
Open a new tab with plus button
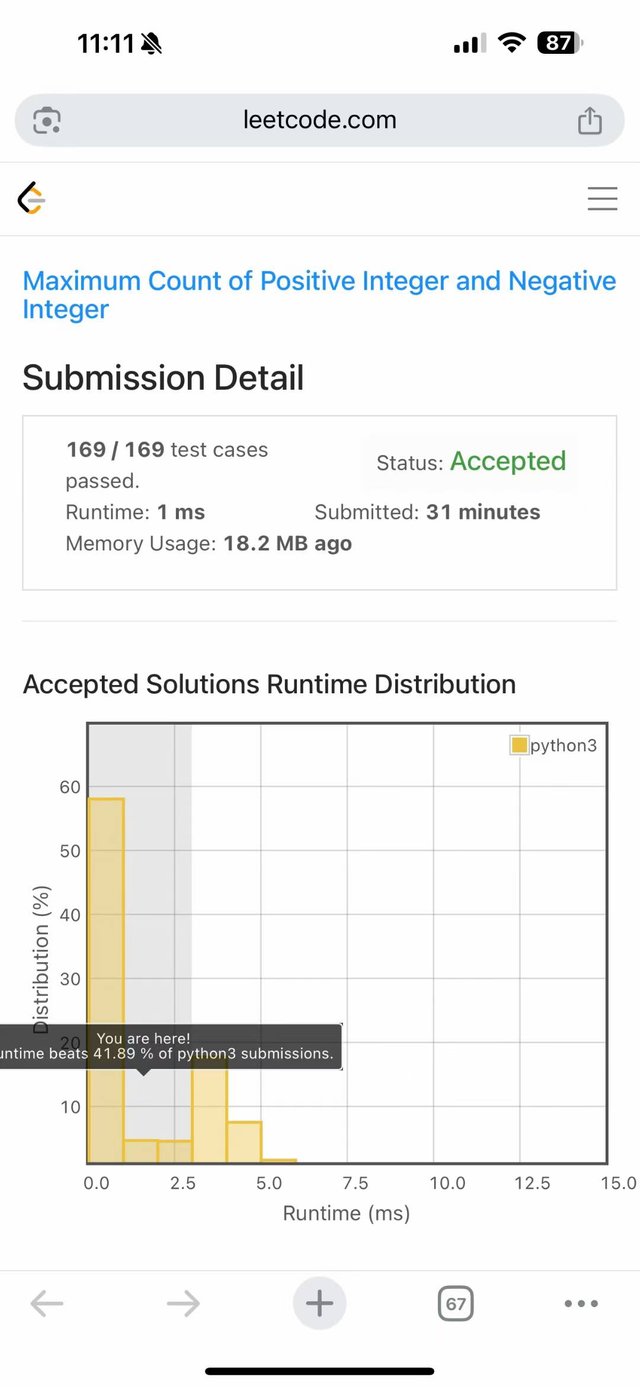(319, 1303)
